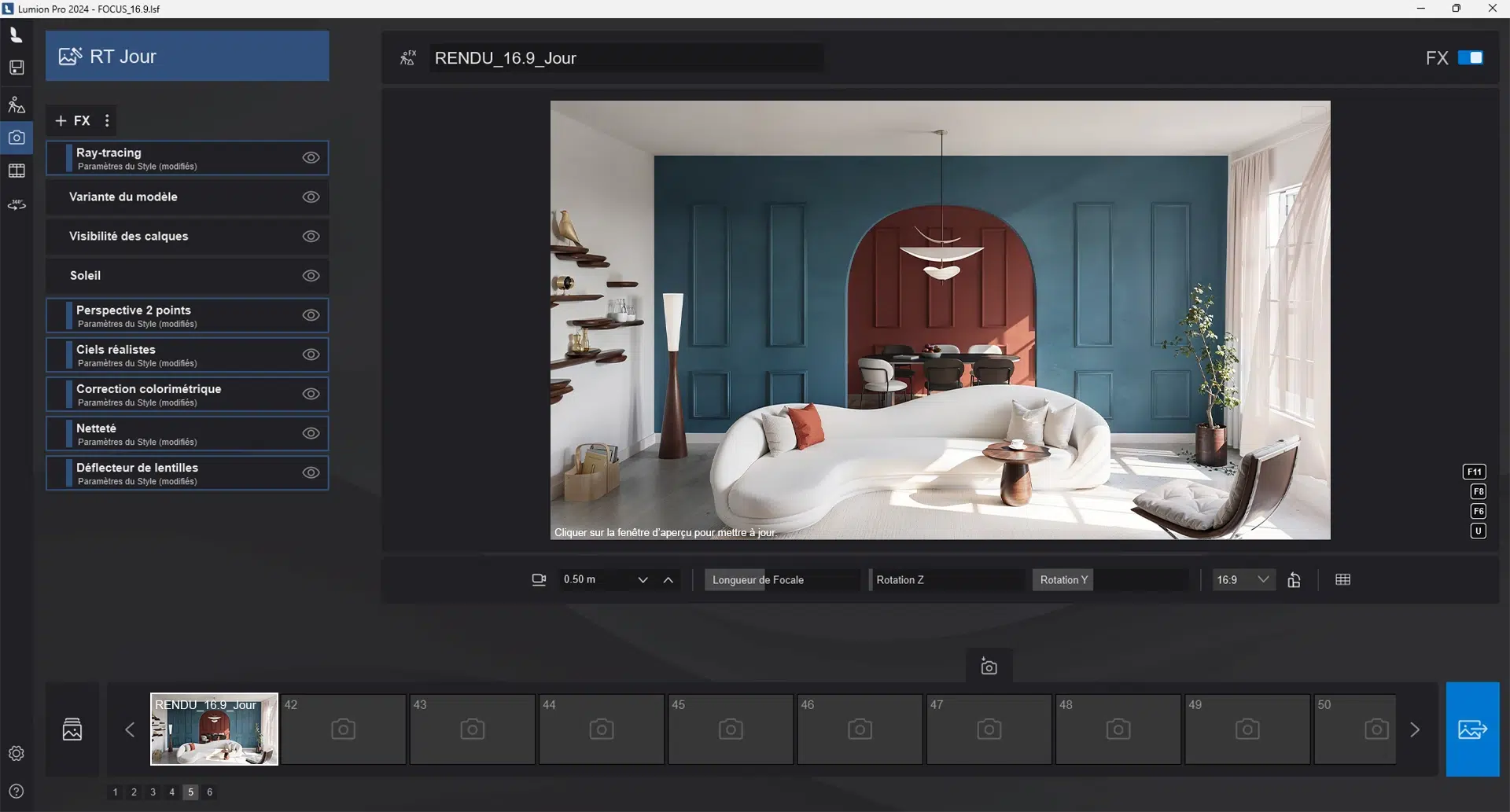1510x812 pixels.
Task: Toggle the FX switch on top right
Action: pyautogui.click(x=1470, y=58)
